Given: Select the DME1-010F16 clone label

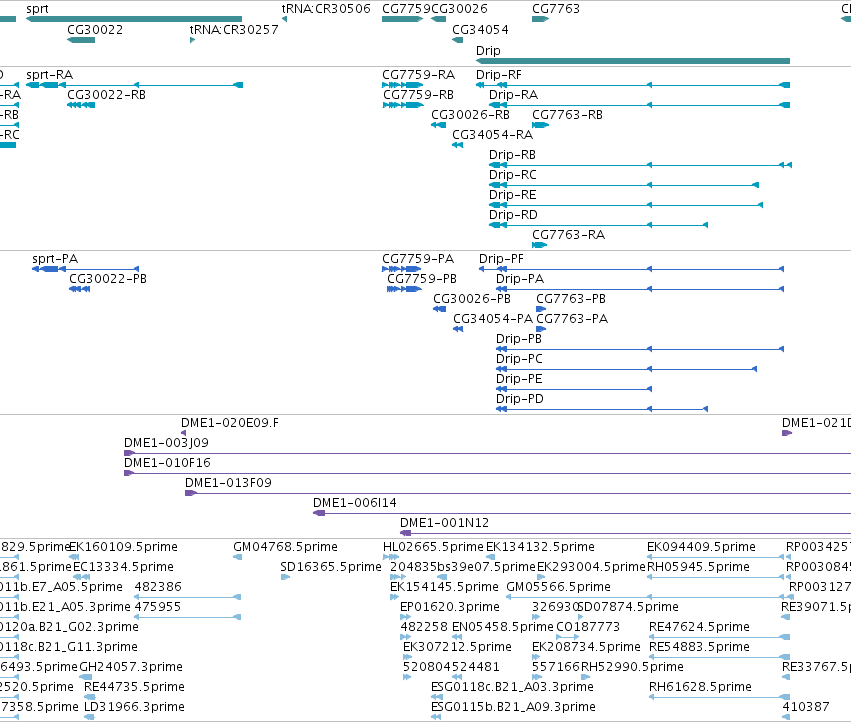Looking at the screenshot, I should point(167,463).
